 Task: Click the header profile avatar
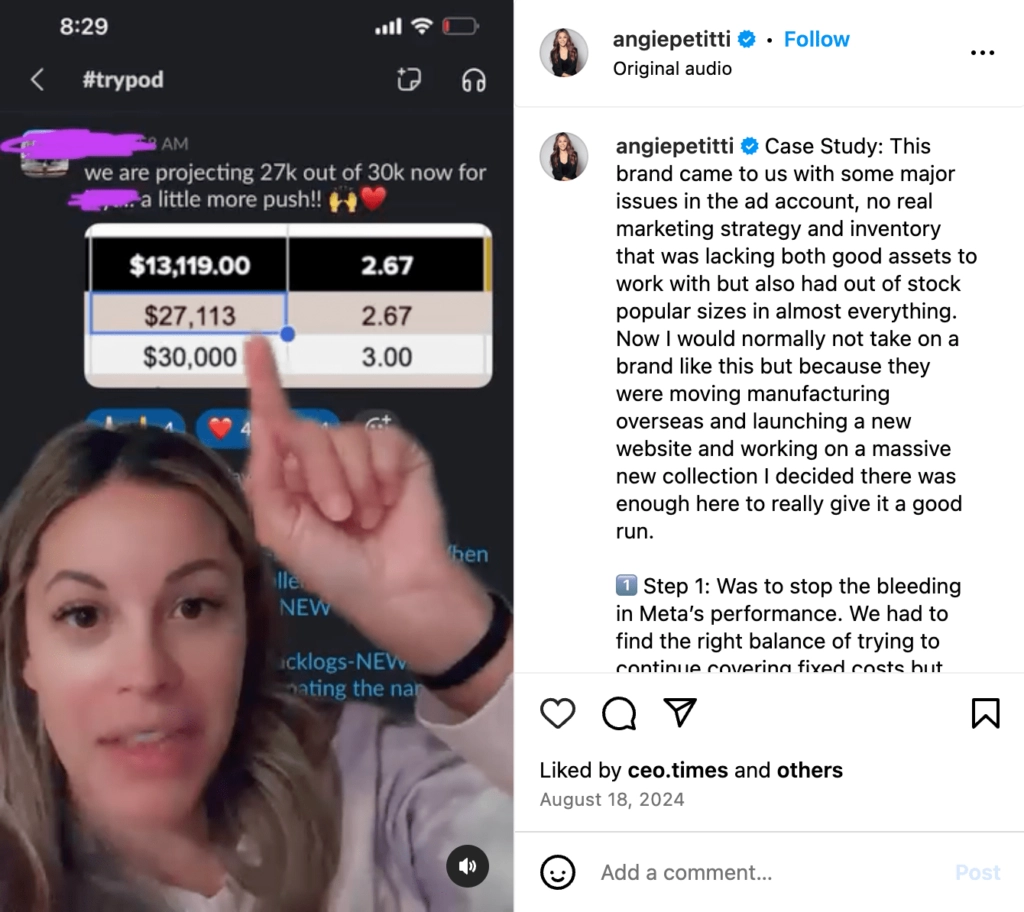pyautogui.click(x=564, y=52)
